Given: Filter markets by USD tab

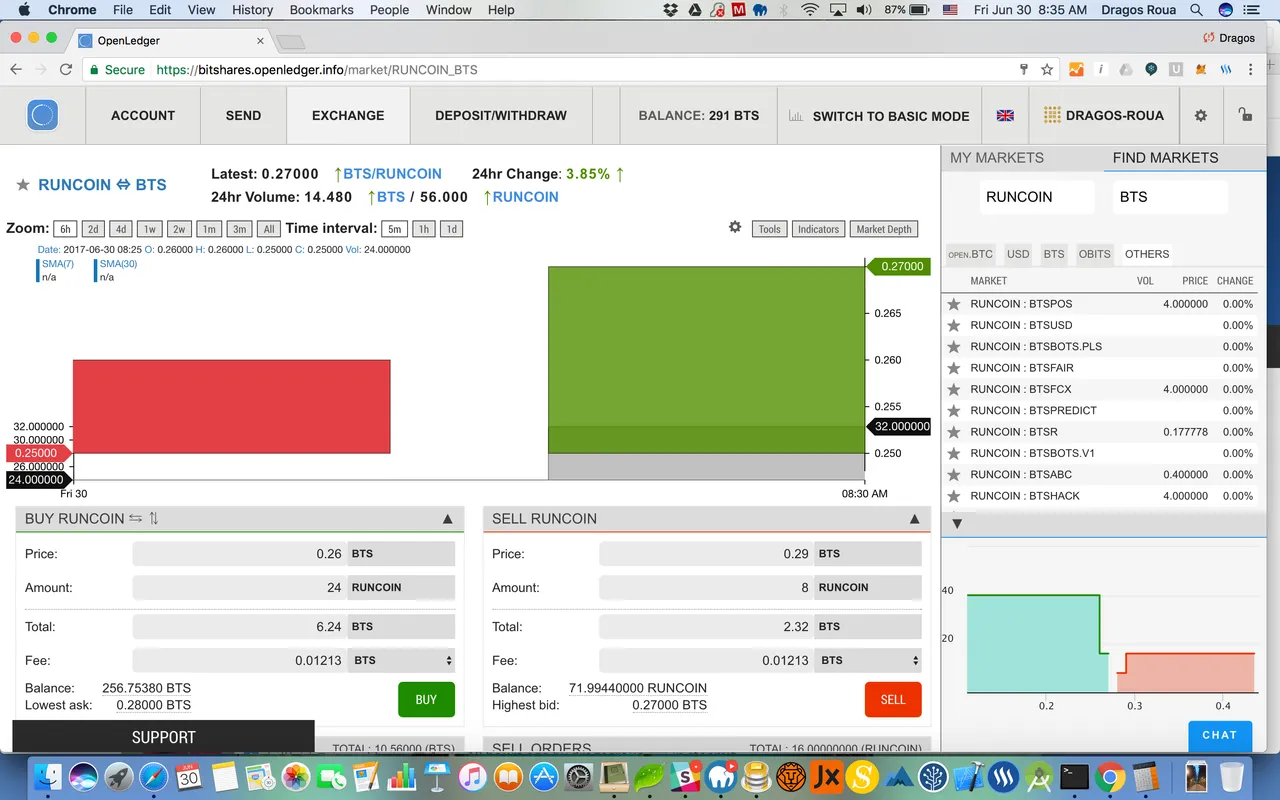Looking at the screenshot, I should coord(1018,254).
